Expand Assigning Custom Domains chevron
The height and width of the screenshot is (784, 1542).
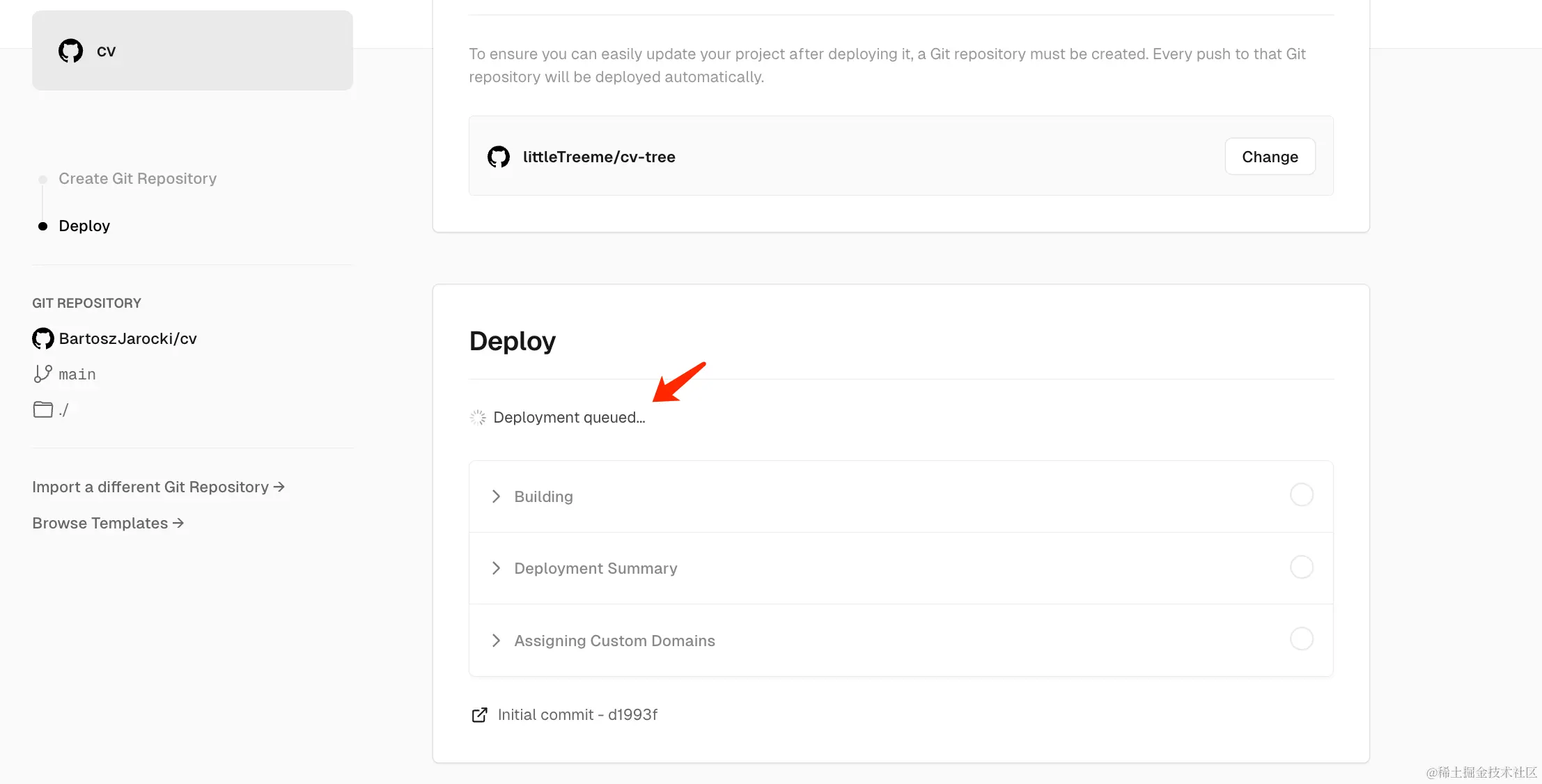(496, 641)
